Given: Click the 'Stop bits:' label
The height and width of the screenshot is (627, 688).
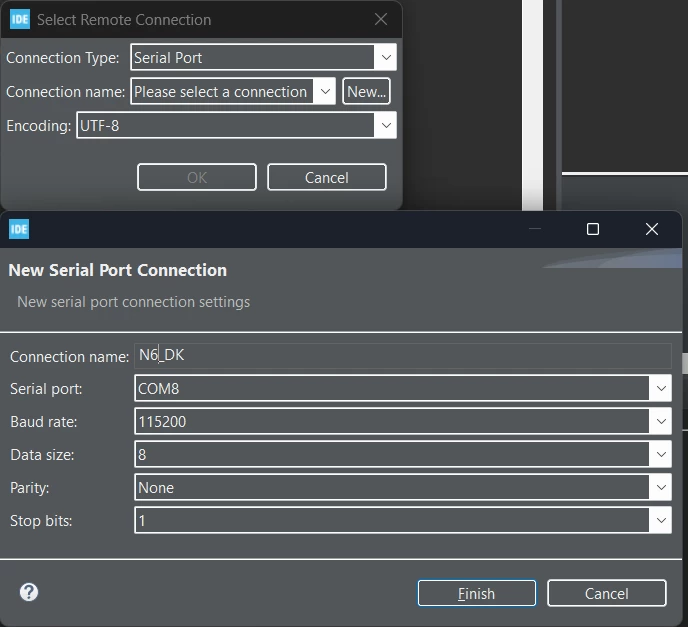Looking at the screenshot, I should pos(41,521).
